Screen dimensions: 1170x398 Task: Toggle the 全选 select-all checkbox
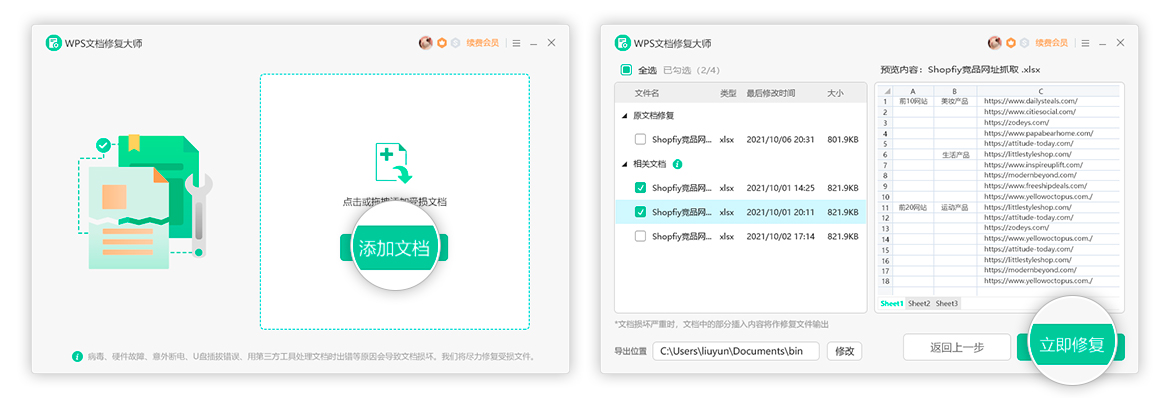(626, 70)
